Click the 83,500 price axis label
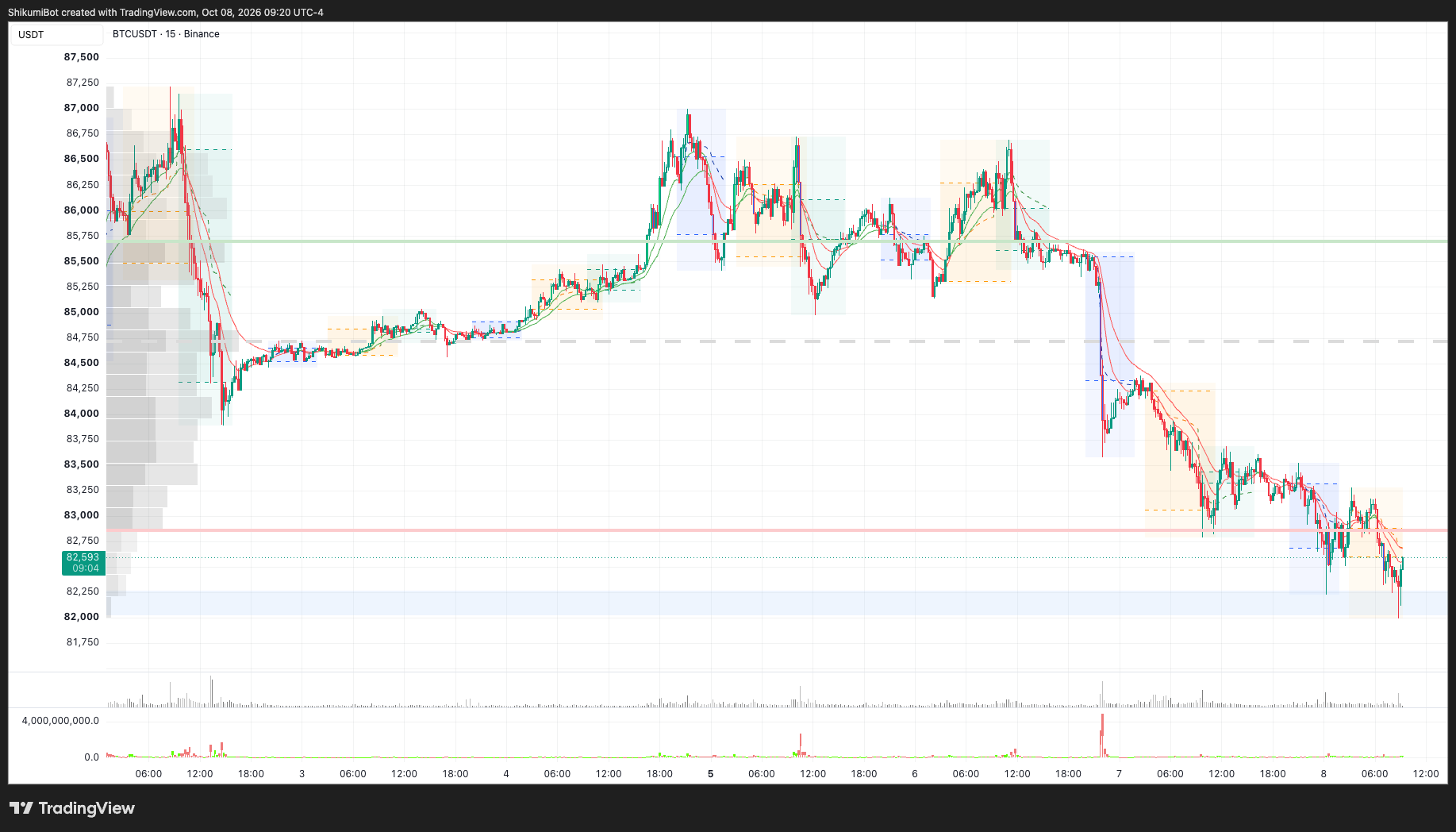Viewport: 1456px width, 832px height. 82,464
